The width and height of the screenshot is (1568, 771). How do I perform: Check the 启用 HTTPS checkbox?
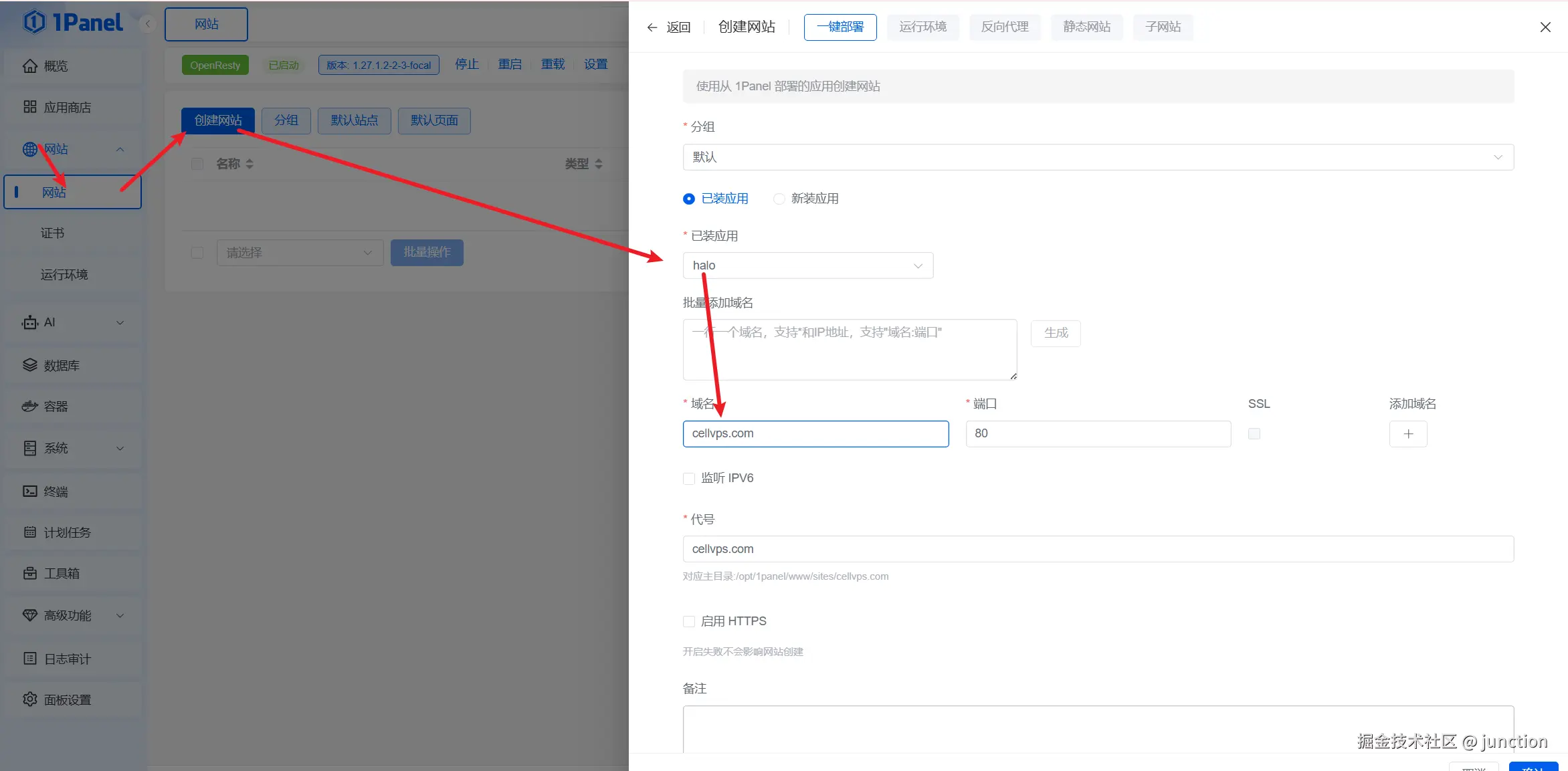click(689, 622)
